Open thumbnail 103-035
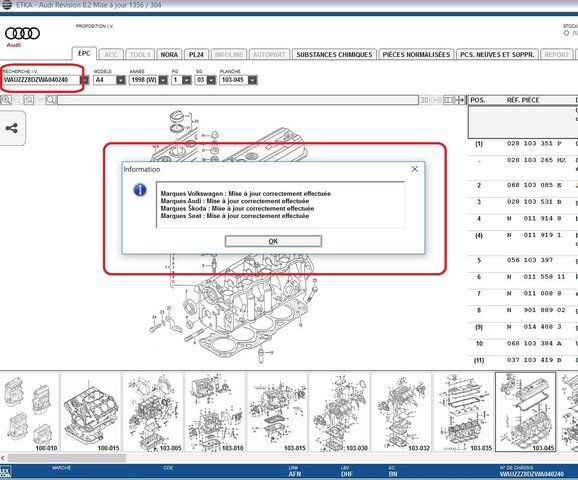This screenshot has height=480, width=578. point(464,412)
